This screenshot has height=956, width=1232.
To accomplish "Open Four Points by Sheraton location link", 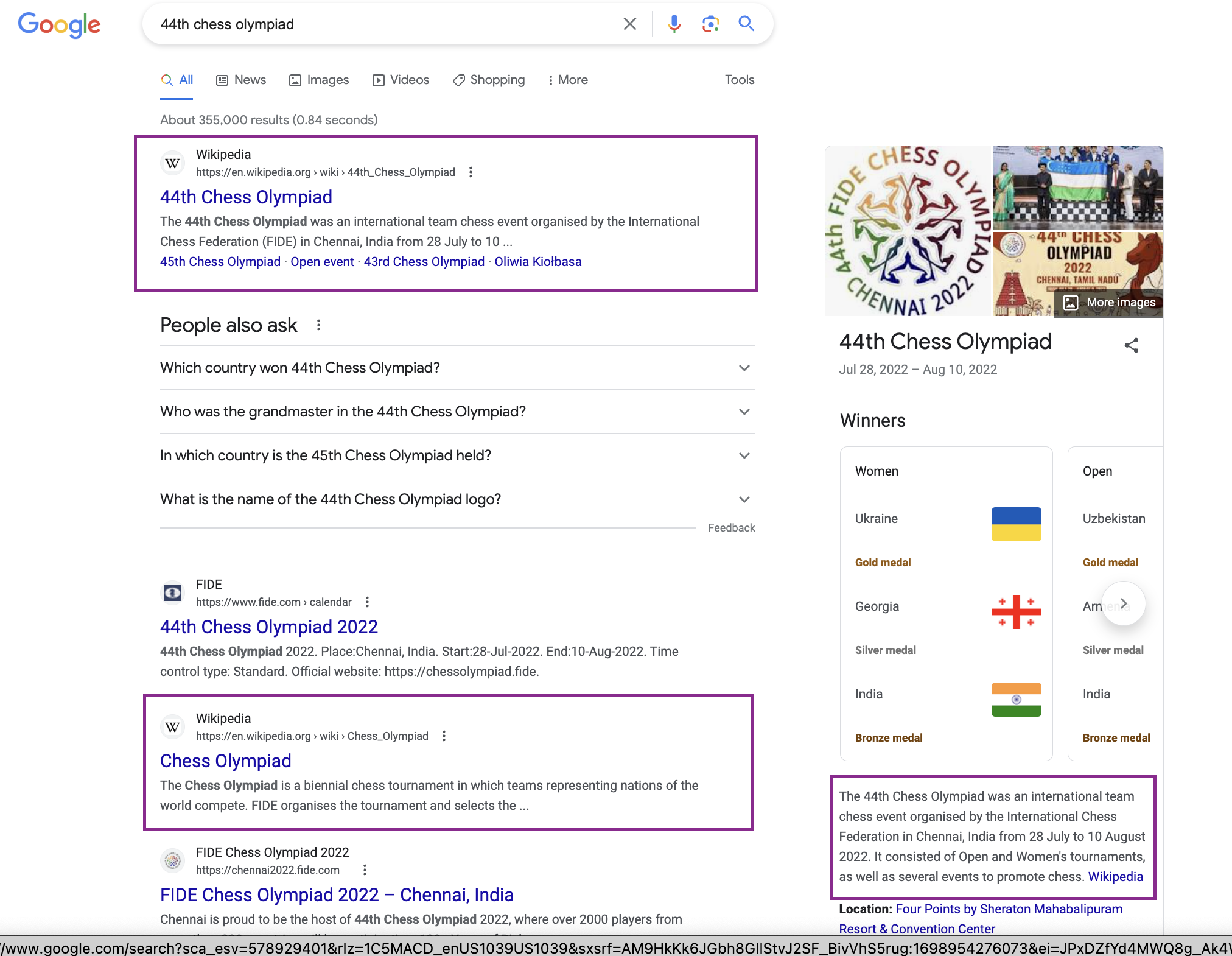I will [x=1009, y=909].
